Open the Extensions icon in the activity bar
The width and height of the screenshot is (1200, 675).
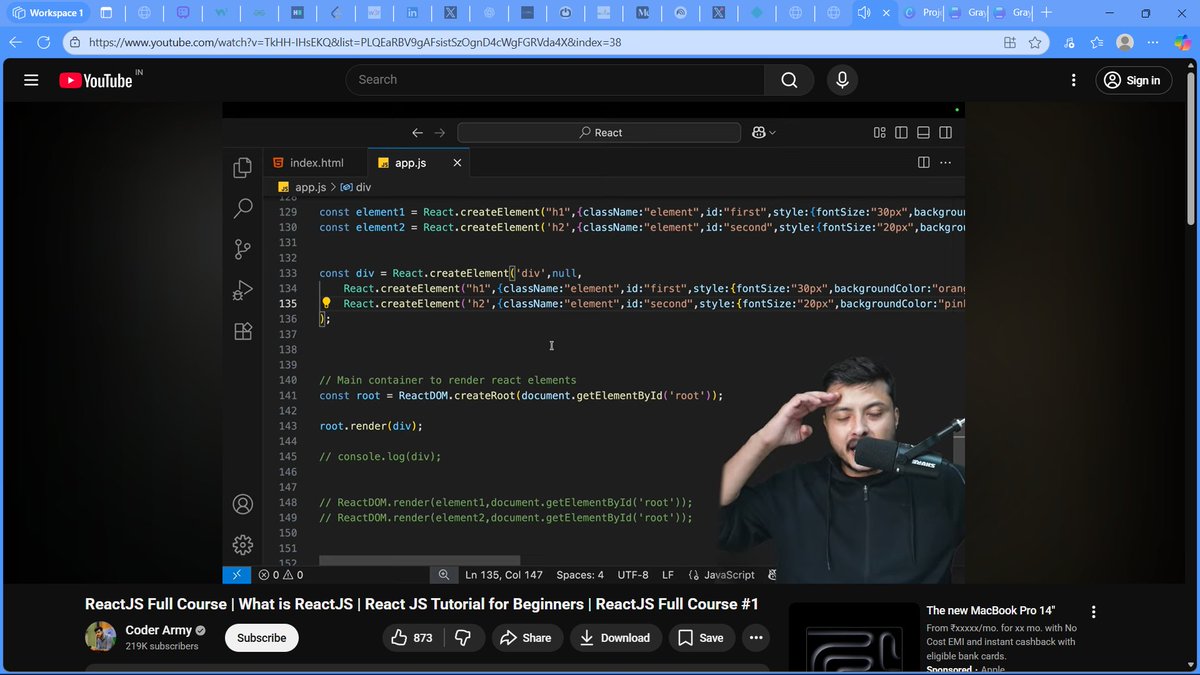pyautogui.click(x=242, y=331)
